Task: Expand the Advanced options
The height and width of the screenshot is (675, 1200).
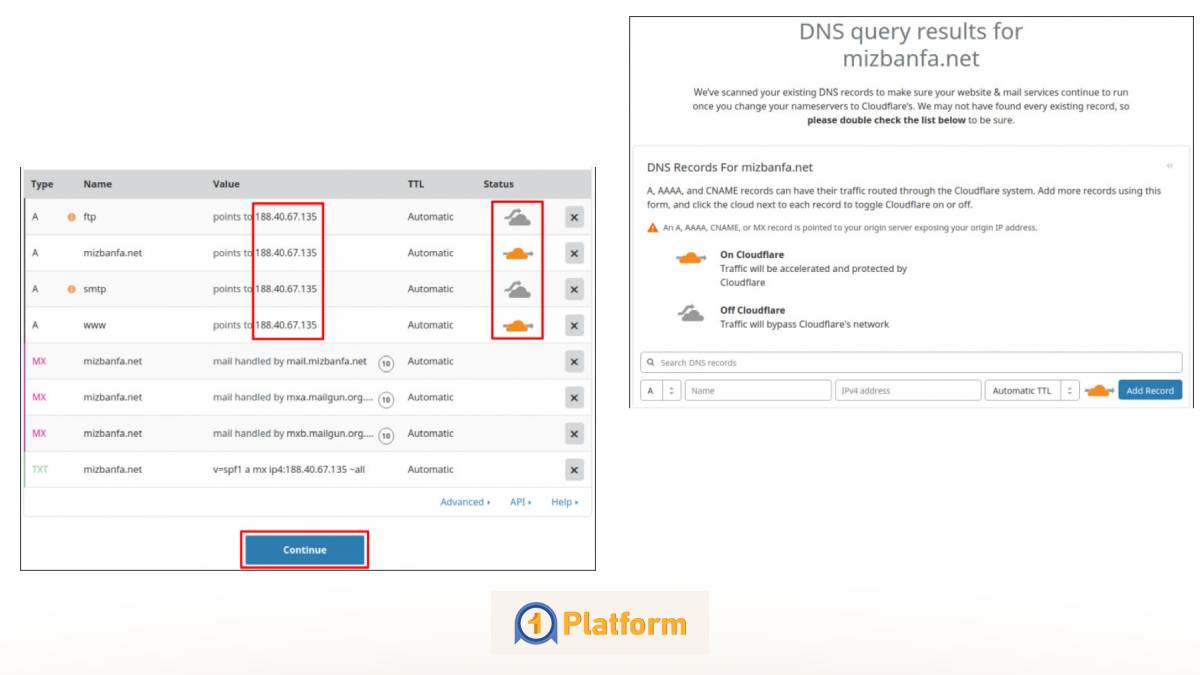Action: click(x=464, y=501)
